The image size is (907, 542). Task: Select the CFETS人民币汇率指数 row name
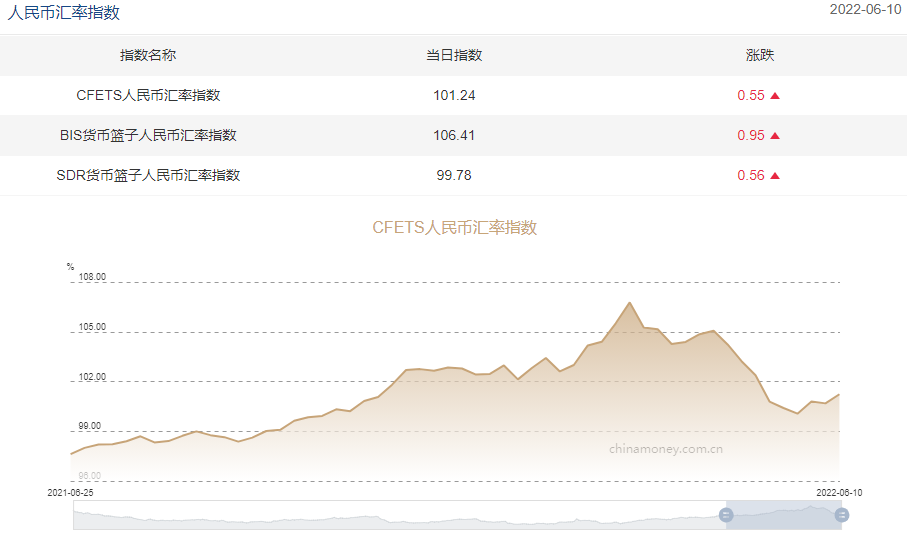point(148,95)
